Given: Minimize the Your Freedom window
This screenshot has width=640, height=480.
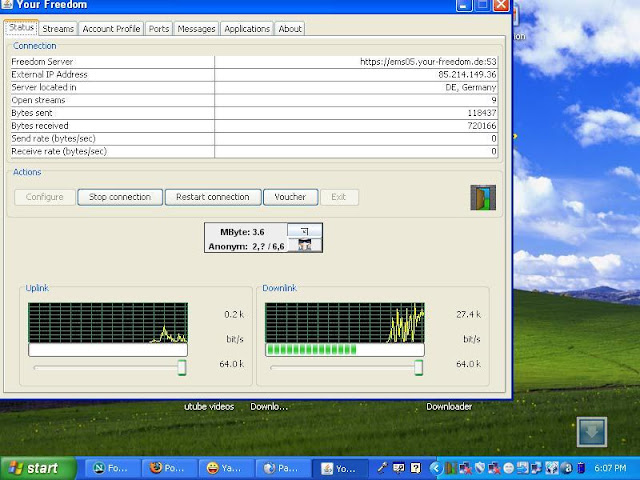Looking at the screenshot, I should coord(464,5).
